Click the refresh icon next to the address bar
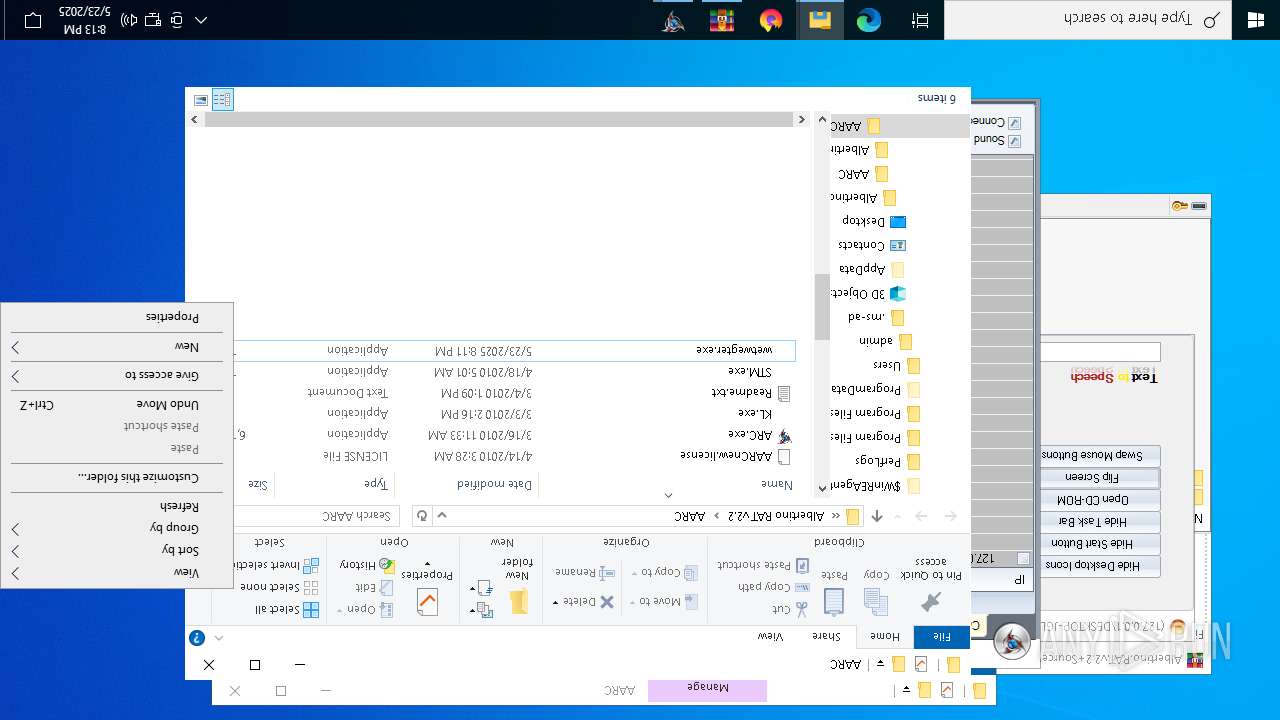Screen dimensions: 1280x720 [422, 516]
